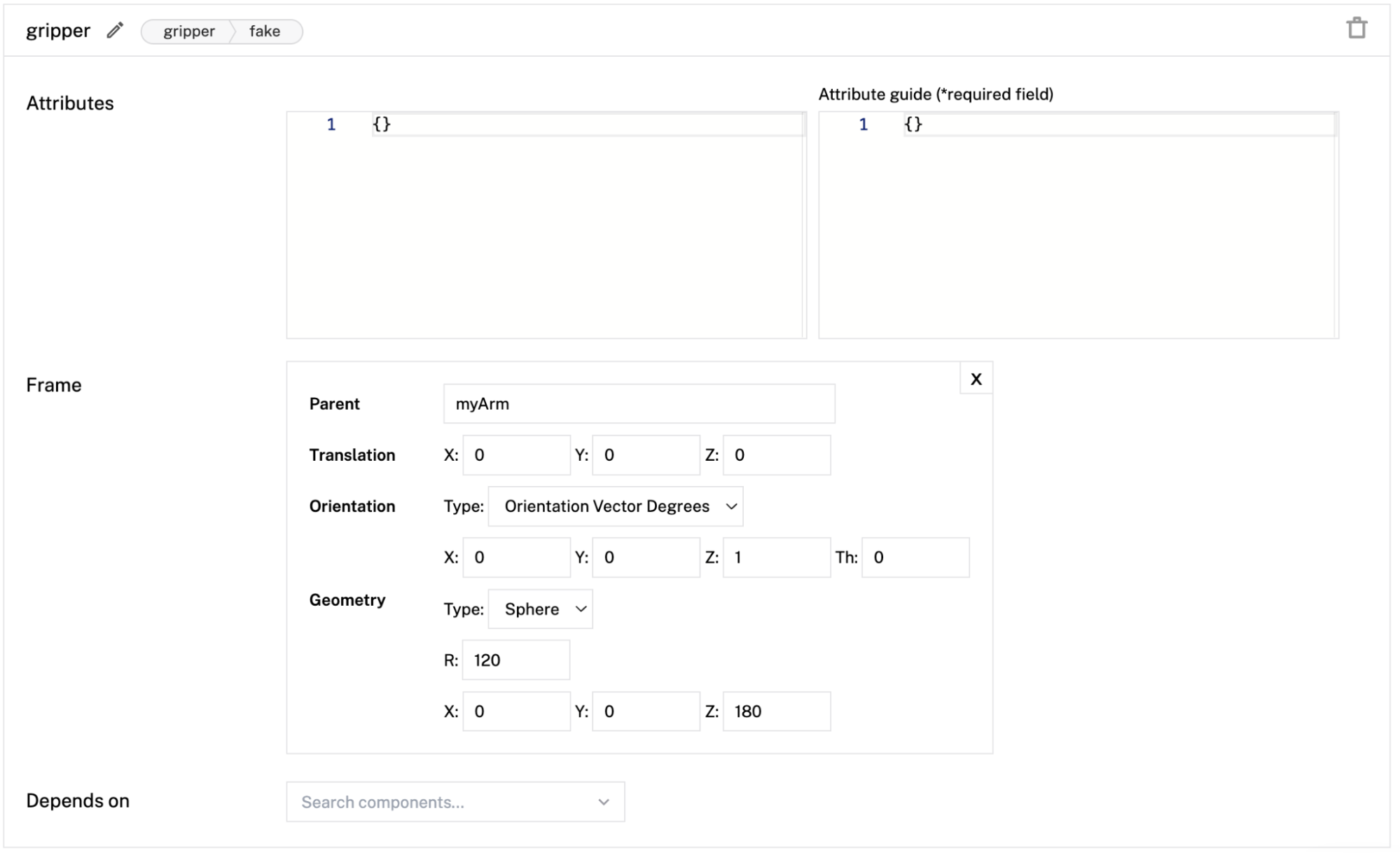Click the pencil icon to rename gripper

[114, 30]
